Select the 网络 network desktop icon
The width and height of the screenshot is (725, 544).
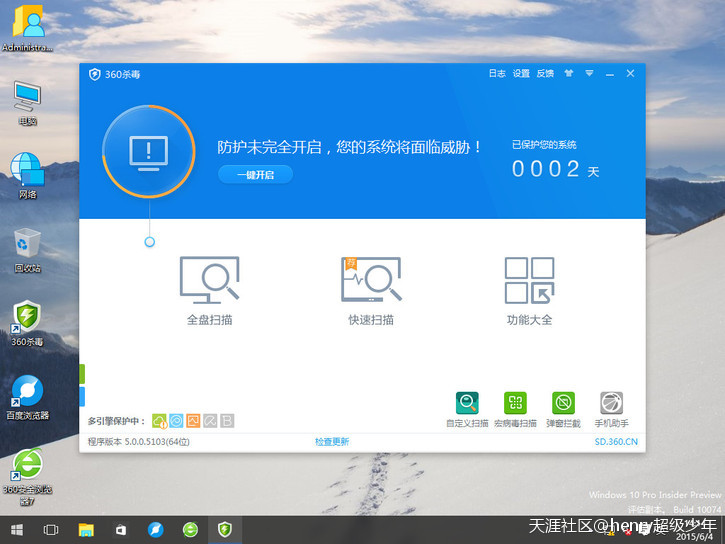[28, 176]
